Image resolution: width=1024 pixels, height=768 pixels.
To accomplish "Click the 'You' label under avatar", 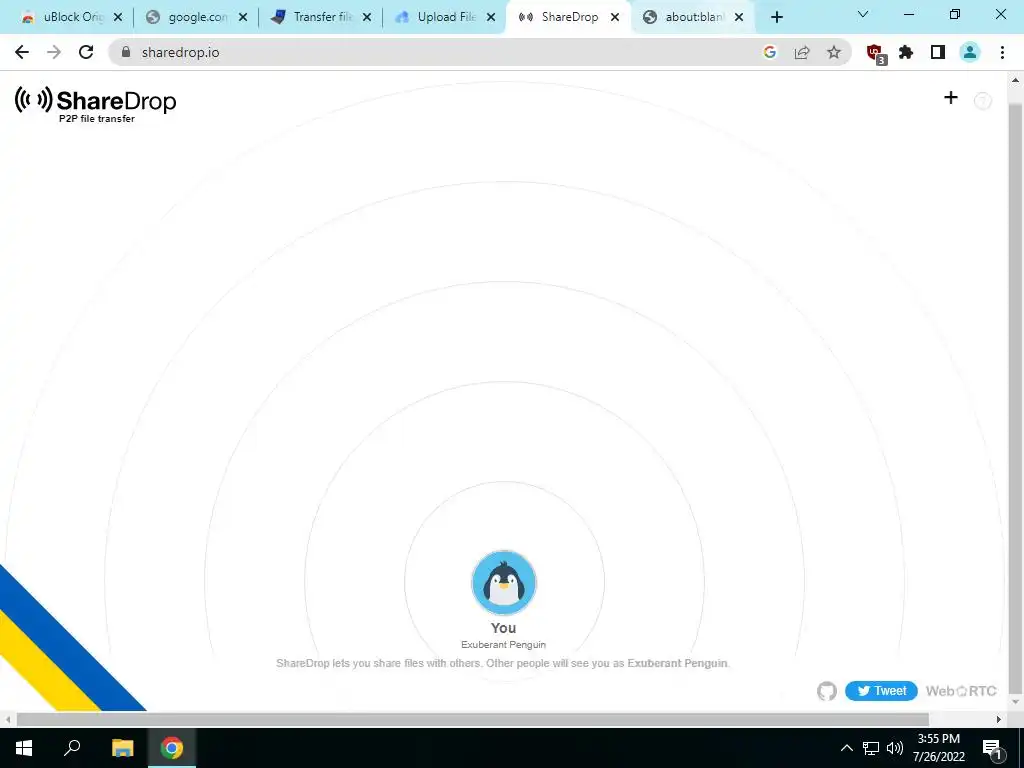I will click(504, 628).
